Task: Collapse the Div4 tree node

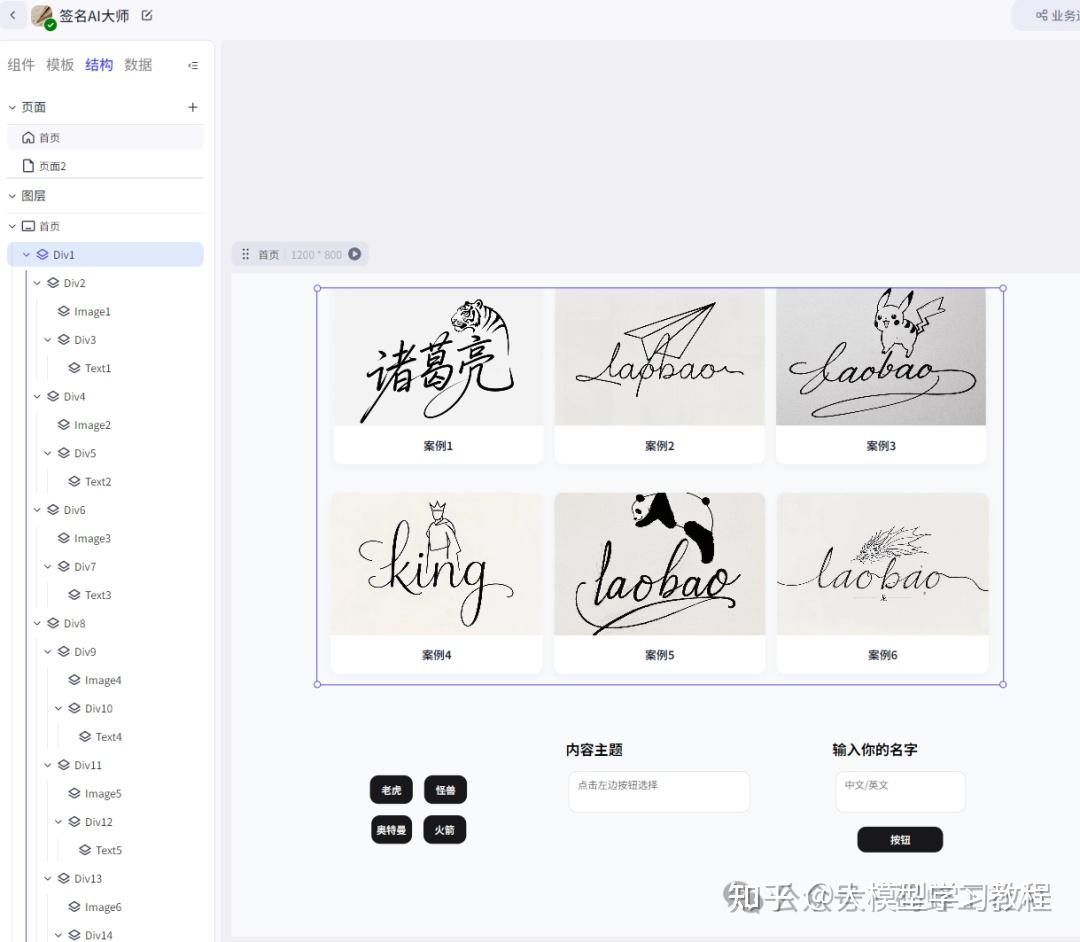Action: 37,396
